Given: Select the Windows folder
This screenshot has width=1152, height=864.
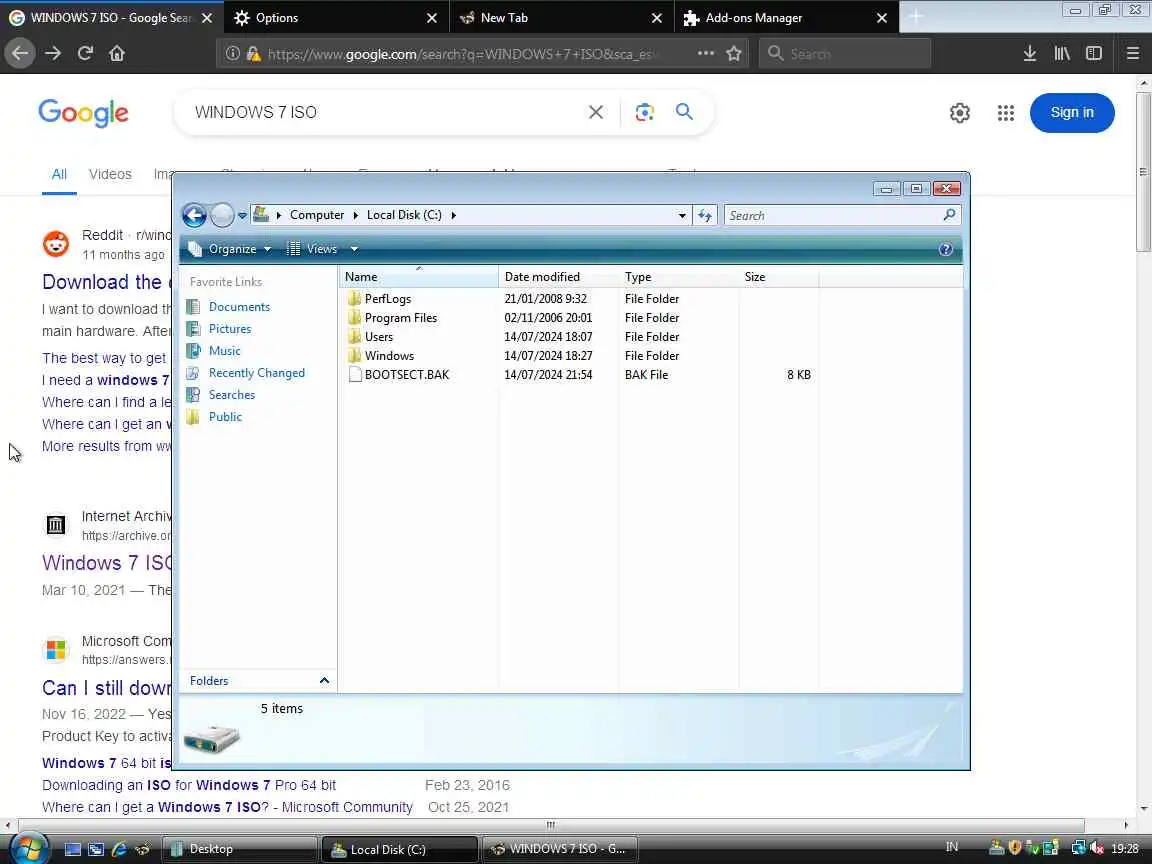Looking at the screenshot, I should pos(389,356).
